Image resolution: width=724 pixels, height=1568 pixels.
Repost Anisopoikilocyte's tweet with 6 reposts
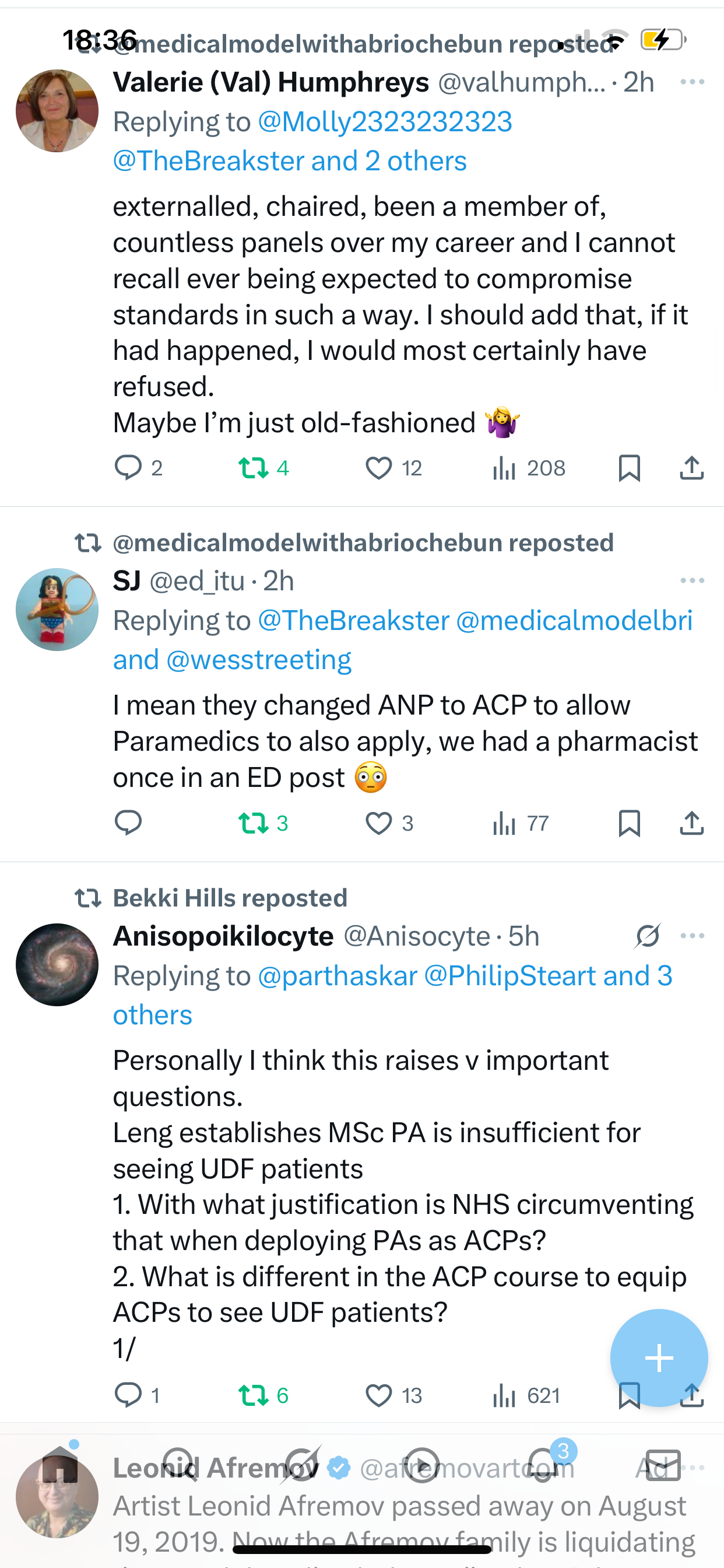click(x=253, y=1395)
